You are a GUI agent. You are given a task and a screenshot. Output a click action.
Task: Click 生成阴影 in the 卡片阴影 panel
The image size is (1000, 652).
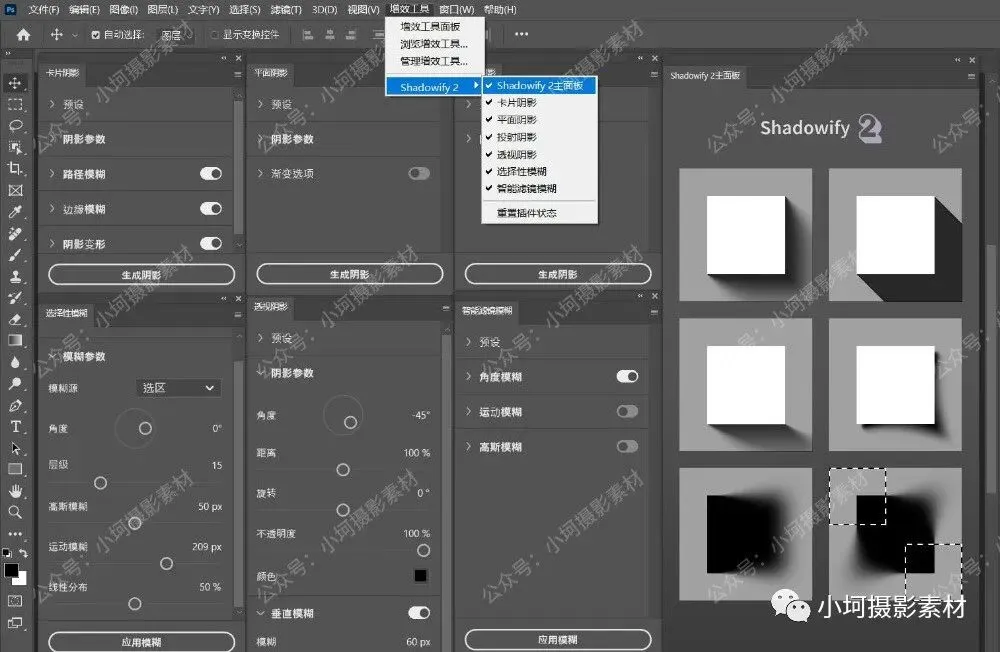coord(142,275)
